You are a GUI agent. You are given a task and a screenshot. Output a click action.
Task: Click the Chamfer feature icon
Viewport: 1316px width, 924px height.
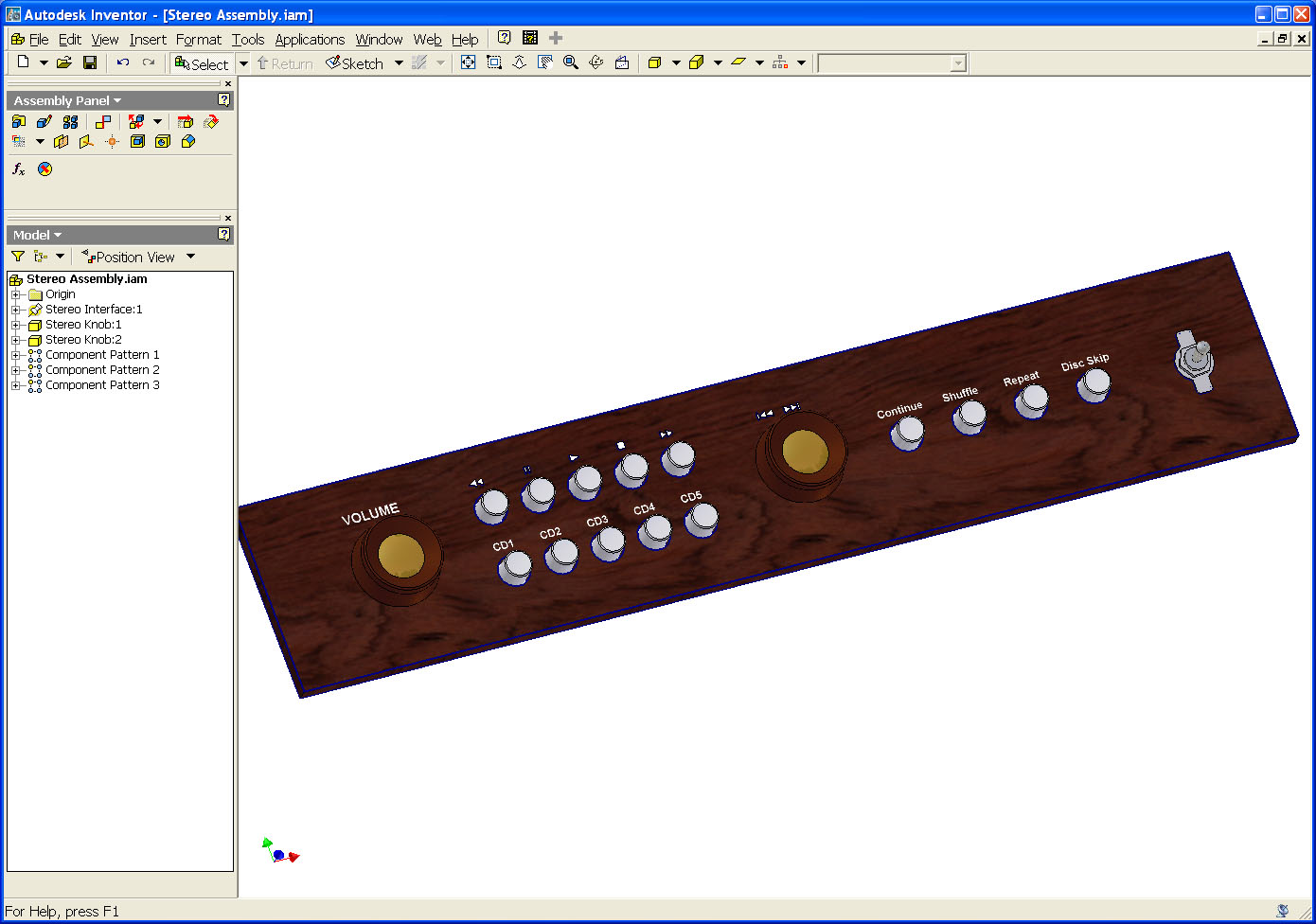(188, 141)
